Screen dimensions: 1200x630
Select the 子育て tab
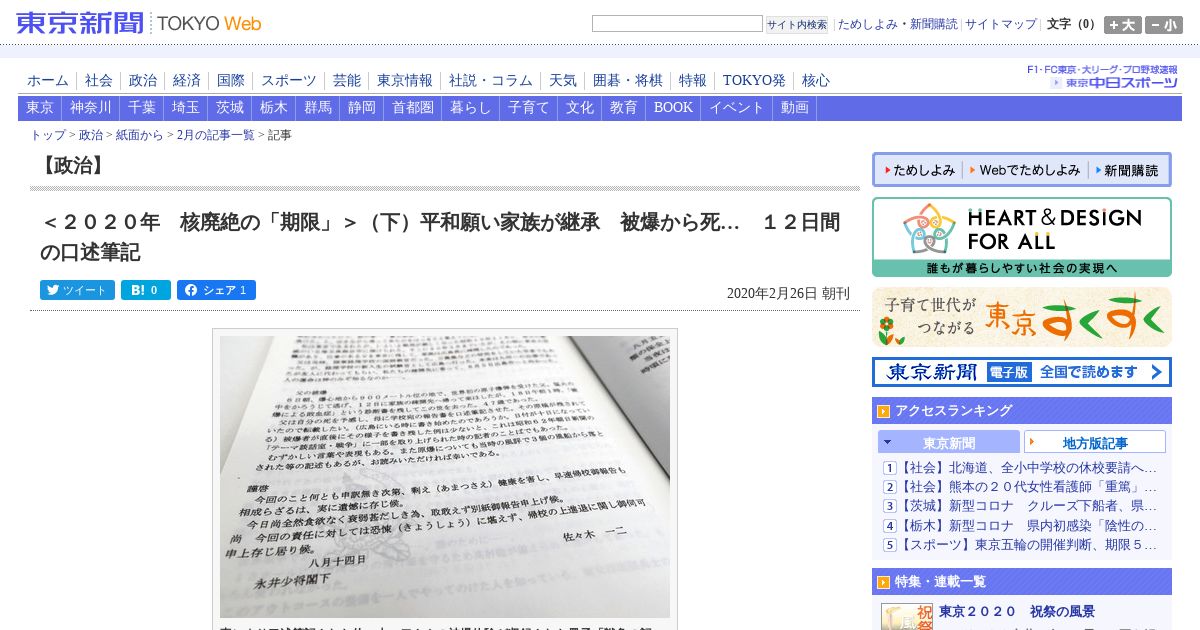pyautogui.click(x=529, y=108)
